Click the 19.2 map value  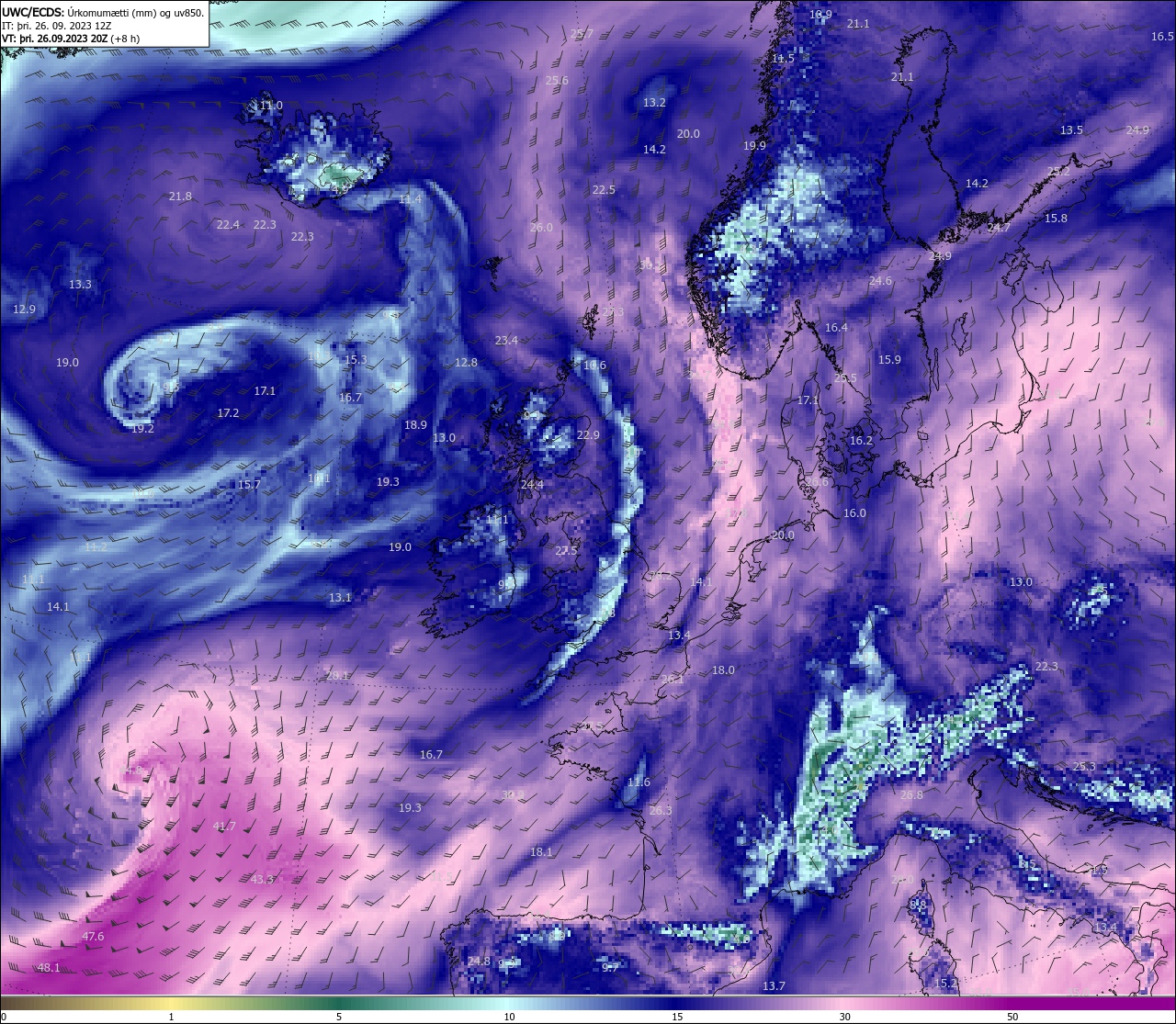click(x=142, y=429)
